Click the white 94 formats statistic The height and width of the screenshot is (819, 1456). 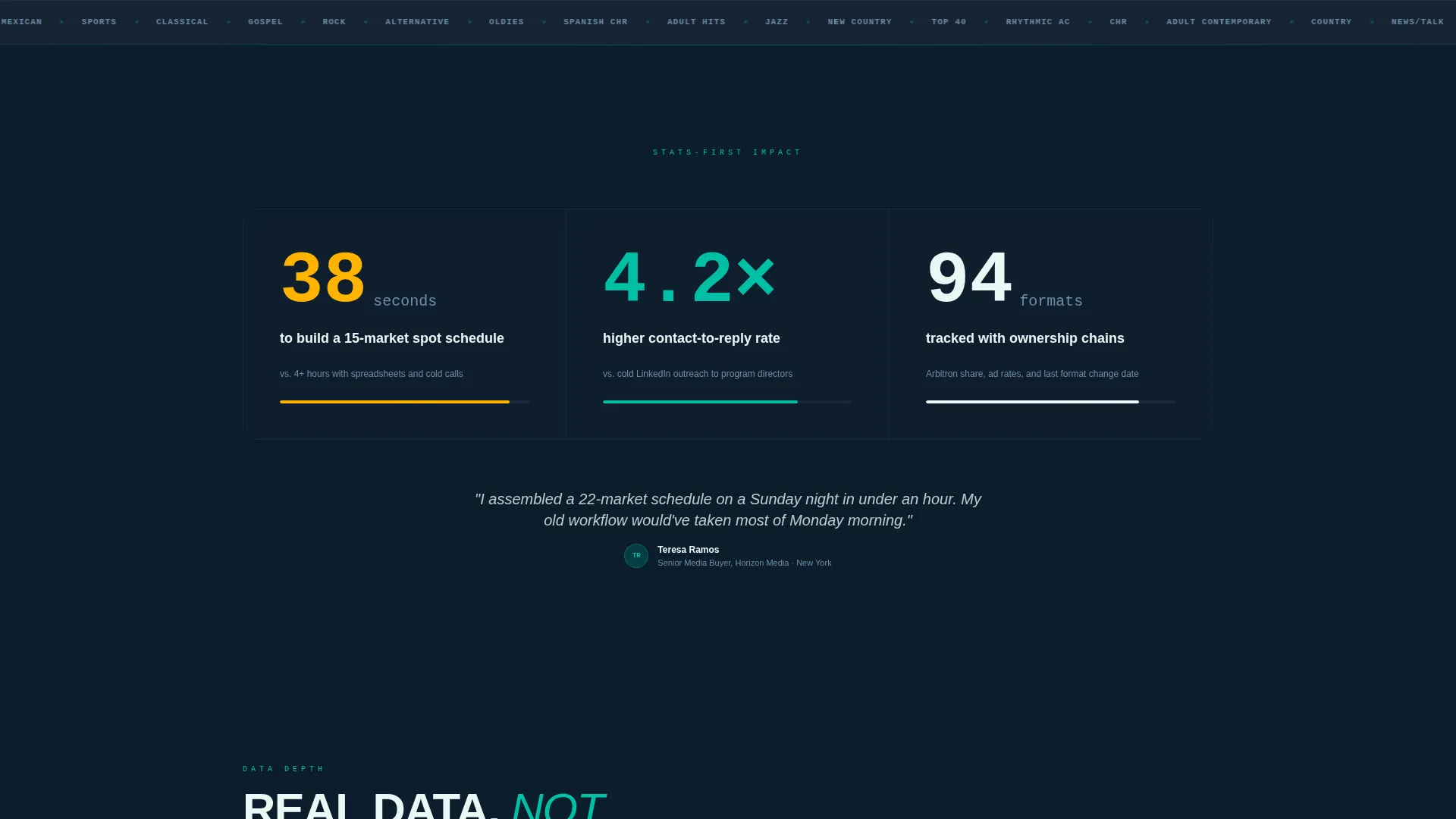(x=1004, y=279)
